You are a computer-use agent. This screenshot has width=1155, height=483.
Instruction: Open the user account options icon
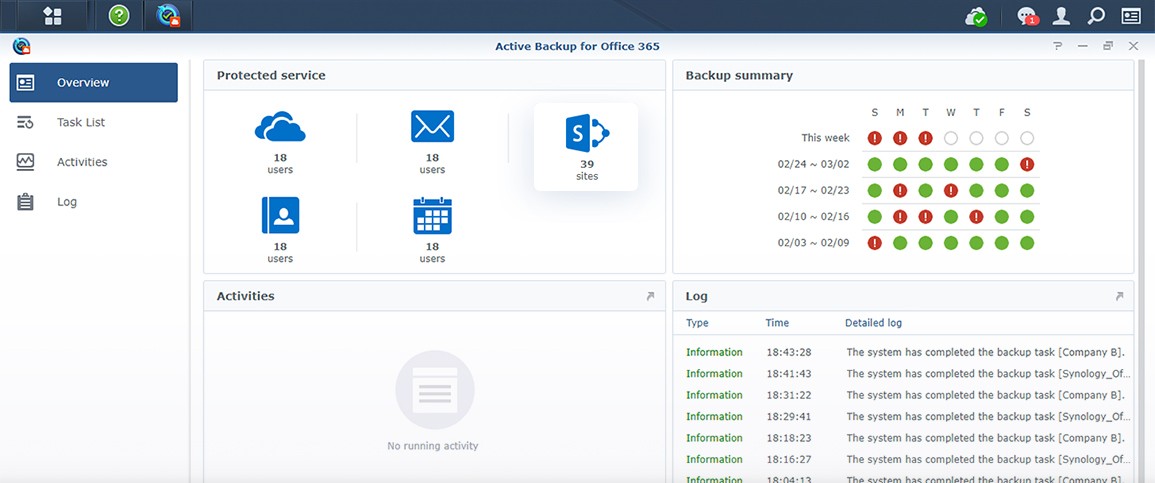(1061, 15)
